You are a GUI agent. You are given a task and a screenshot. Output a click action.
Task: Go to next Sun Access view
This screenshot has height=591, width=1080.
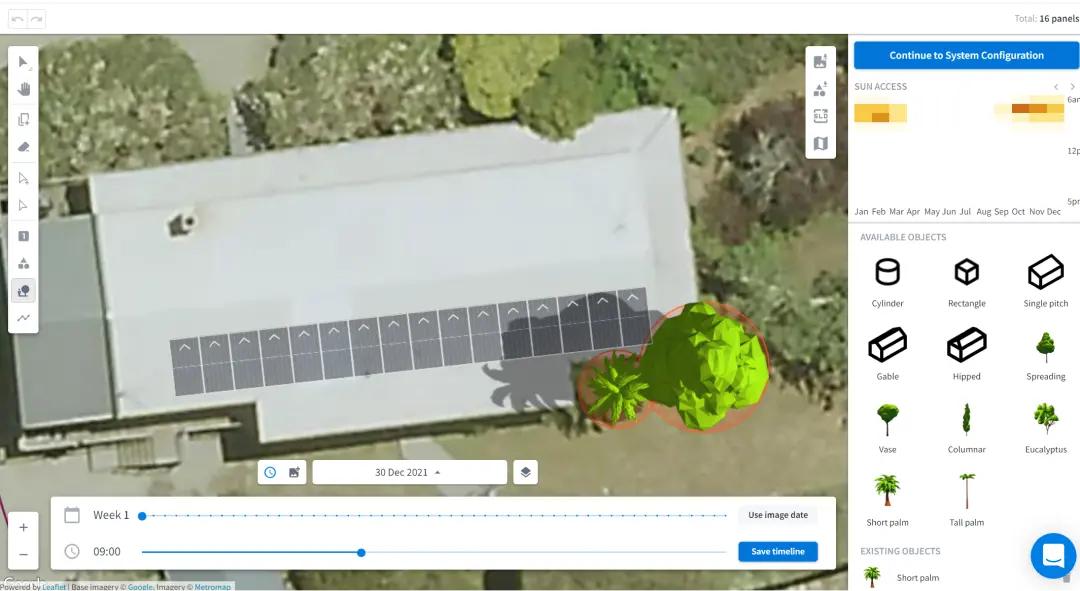(1072, 87)
